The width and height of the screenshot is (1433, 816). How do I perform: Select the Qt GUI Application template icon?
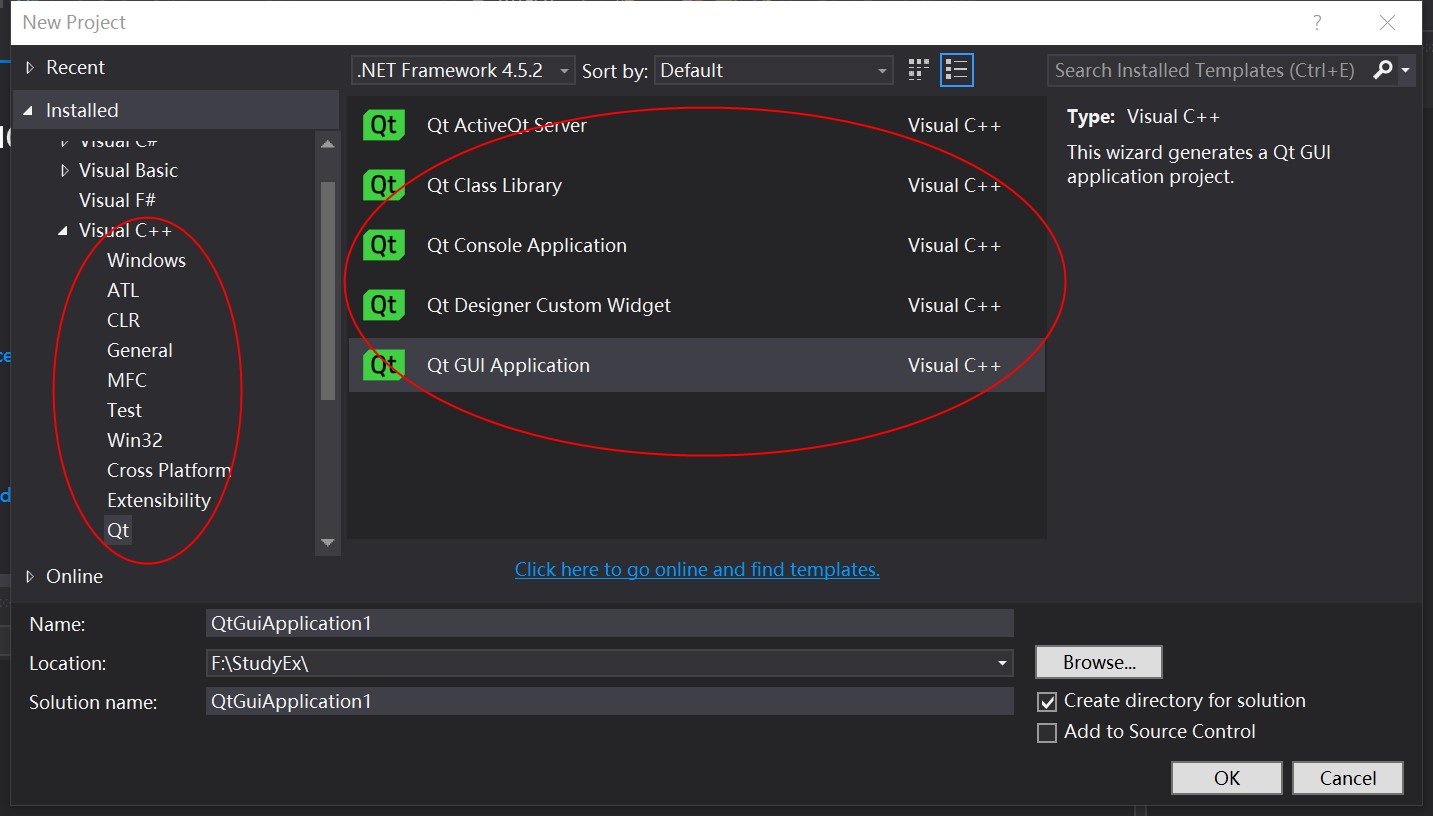pyautogui.click(x=384, y=364)
